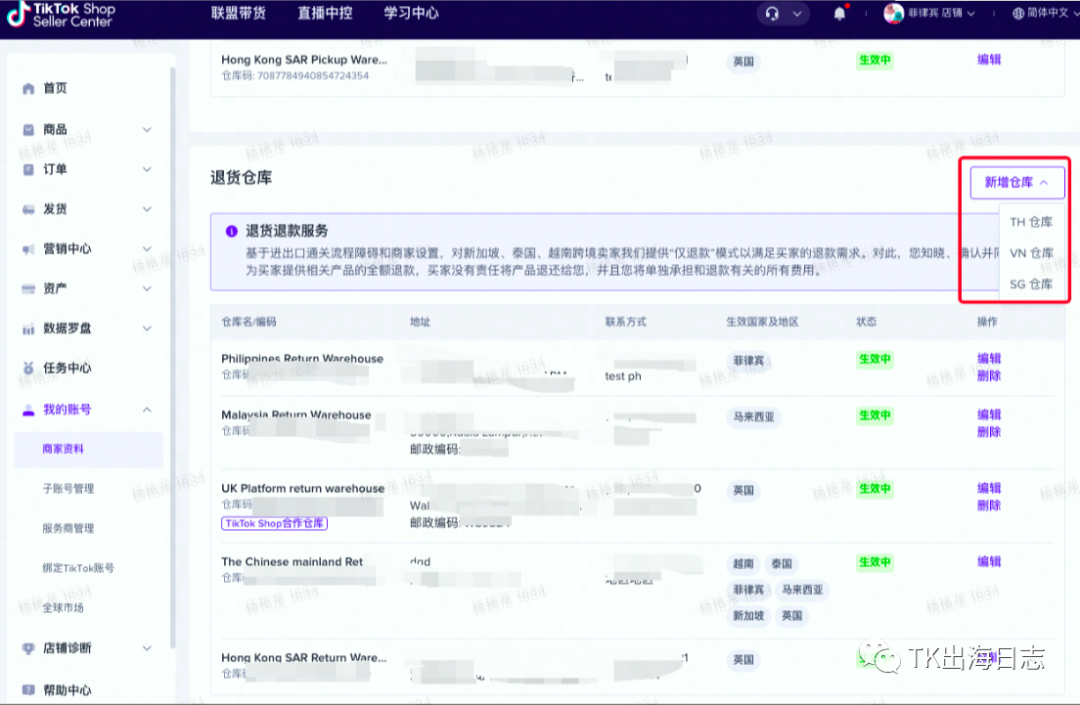Click the info icon beside 退货退款服务

231,231
